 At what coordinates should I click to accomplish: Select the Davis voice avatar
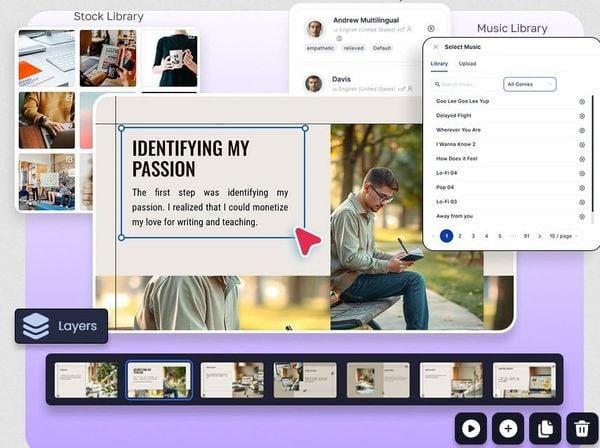[x=314, y=83]
